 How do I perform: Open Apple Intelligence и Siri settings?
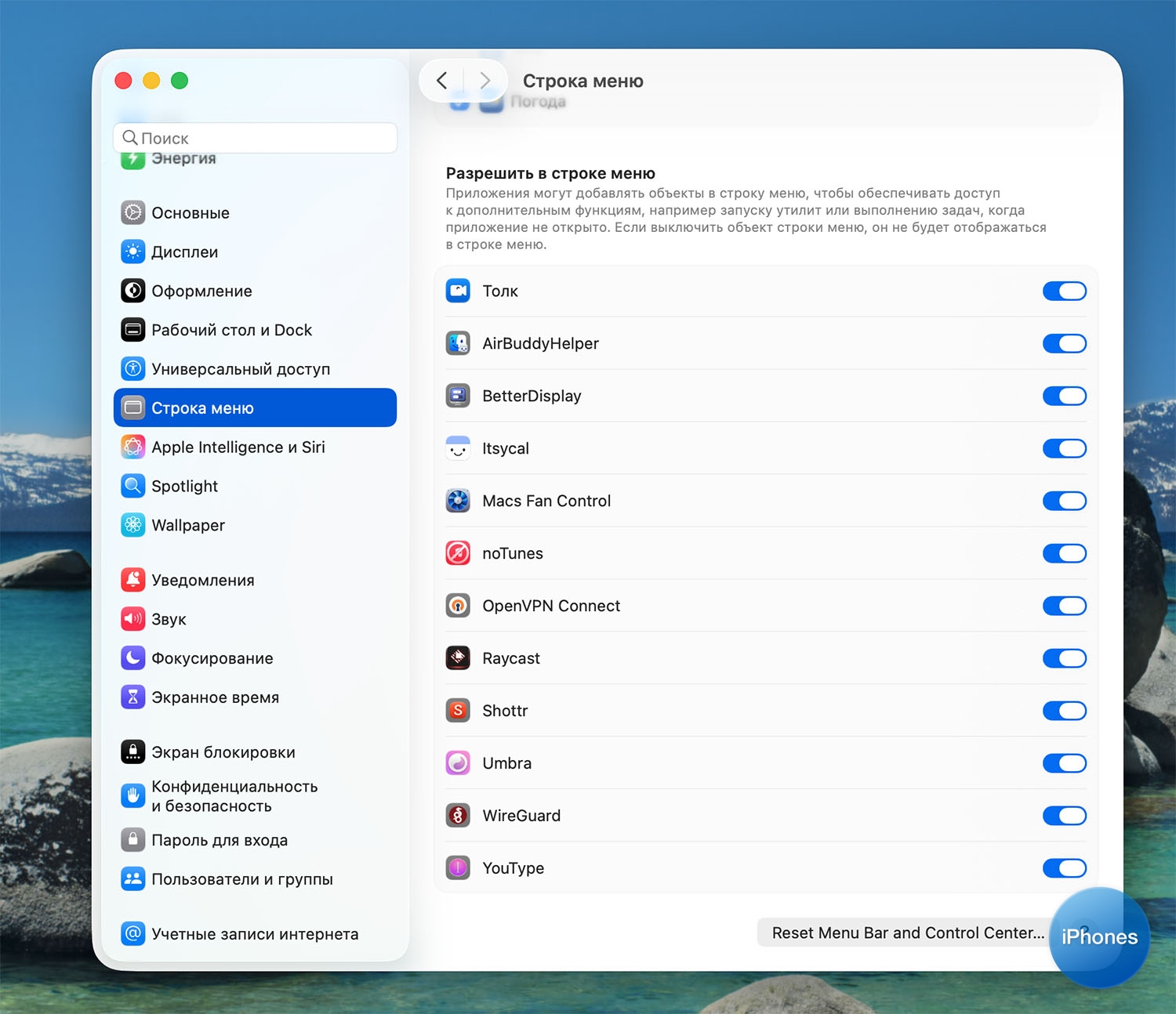click(238, 447)
